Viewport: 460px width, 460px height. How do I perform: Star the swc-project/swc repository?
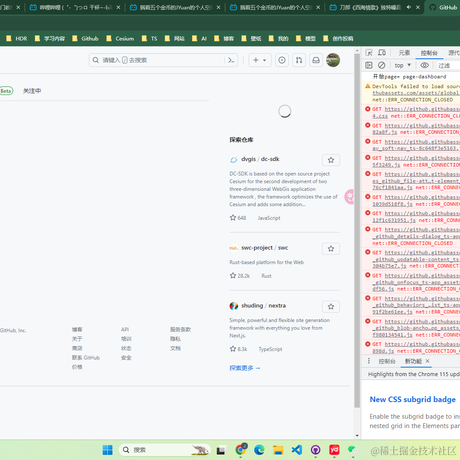click(331, 249)
